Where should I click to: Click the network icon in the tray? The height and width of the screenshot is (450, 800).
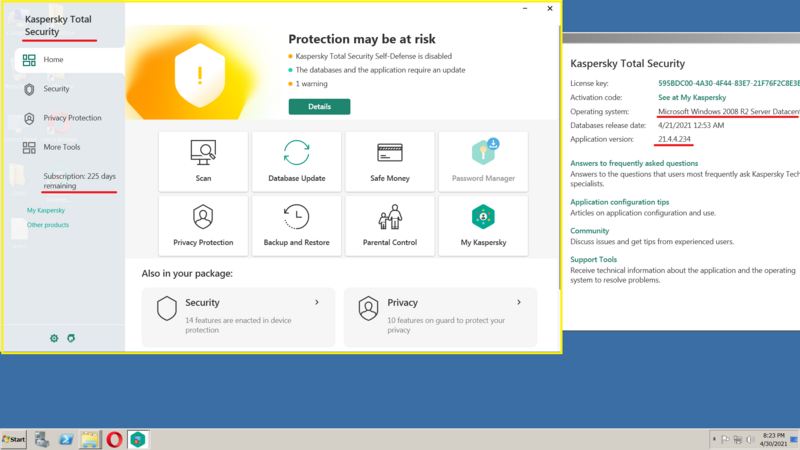point(738,439)
